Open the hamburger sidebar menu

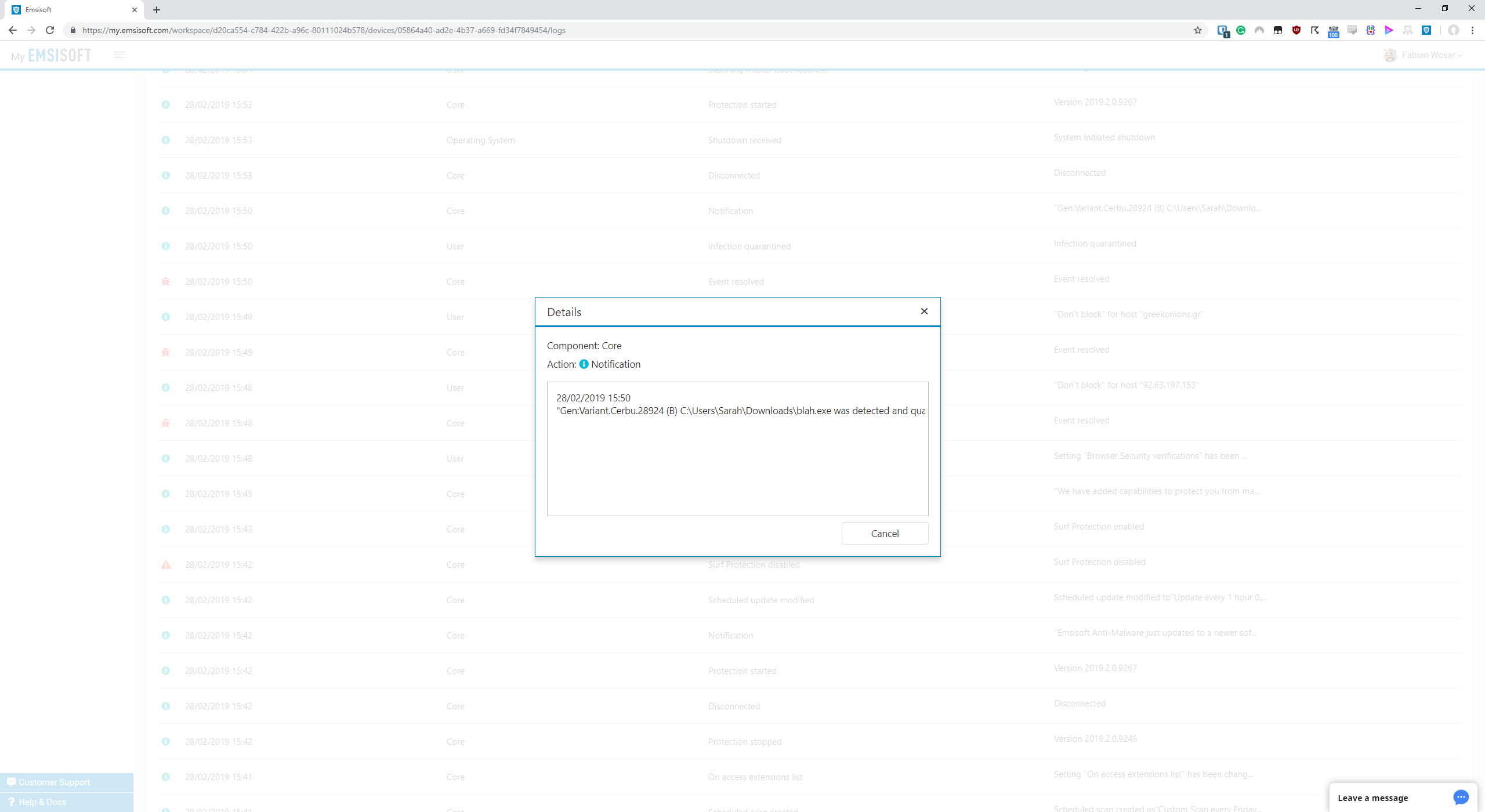pos(119,55)
